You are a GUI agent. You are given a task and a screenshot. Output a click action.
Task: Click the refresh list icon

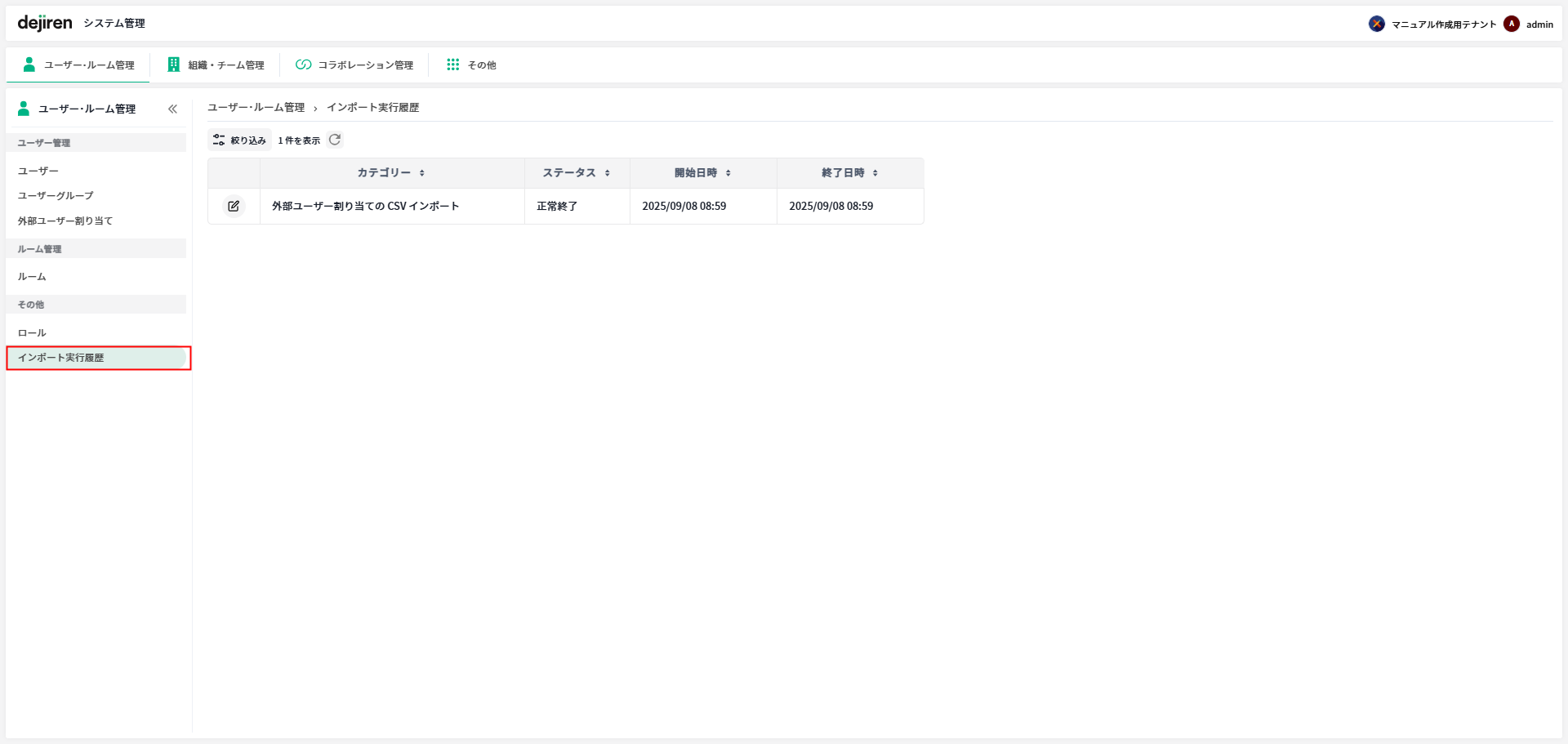coord(335,140)
